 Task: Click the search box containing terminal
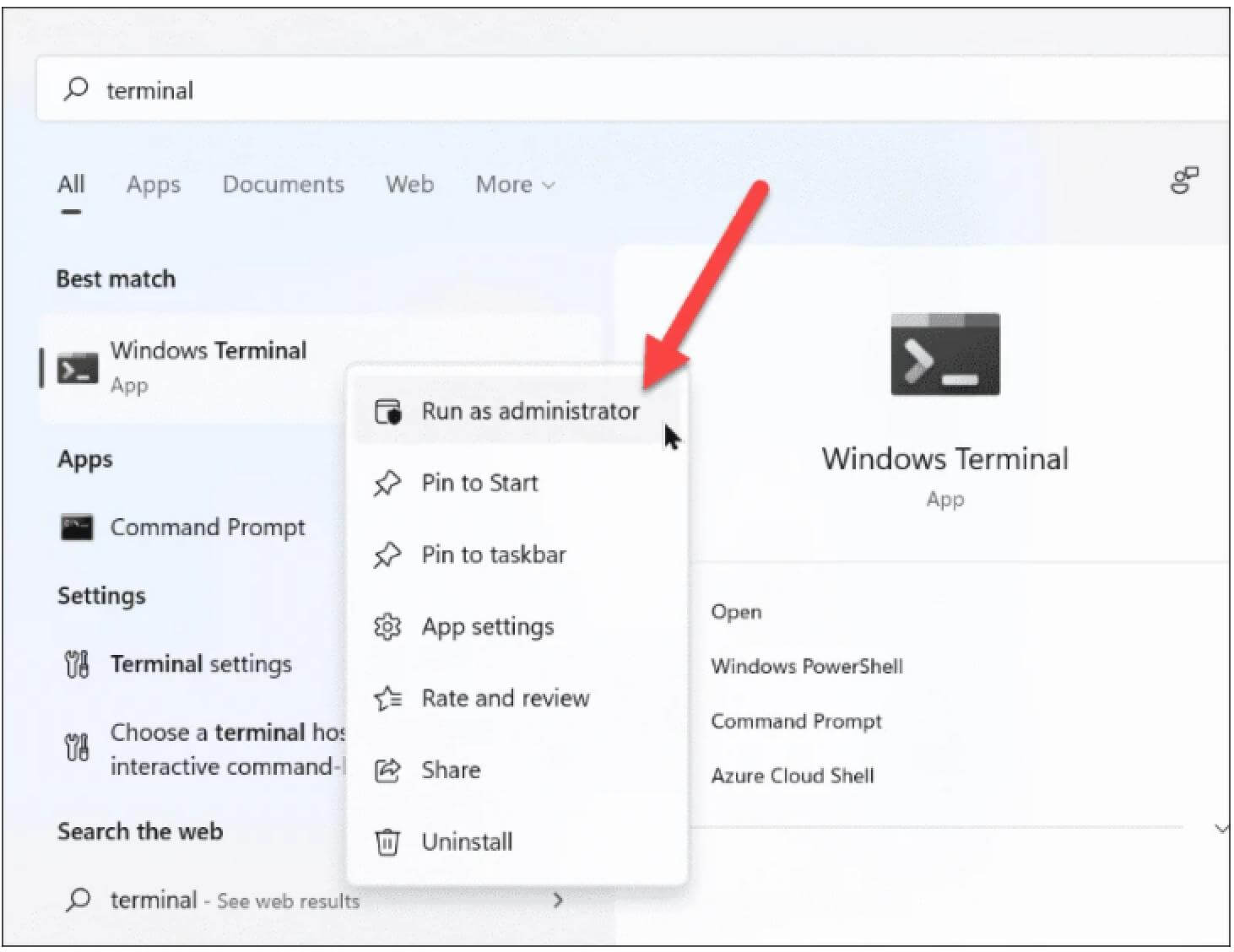tap(591, 90)
